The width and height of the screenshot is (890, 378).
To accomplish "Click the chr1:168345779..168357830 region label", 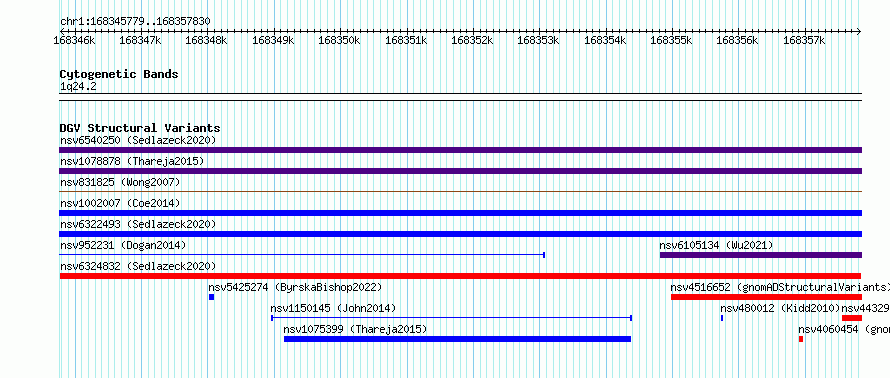I will point(135,22).
